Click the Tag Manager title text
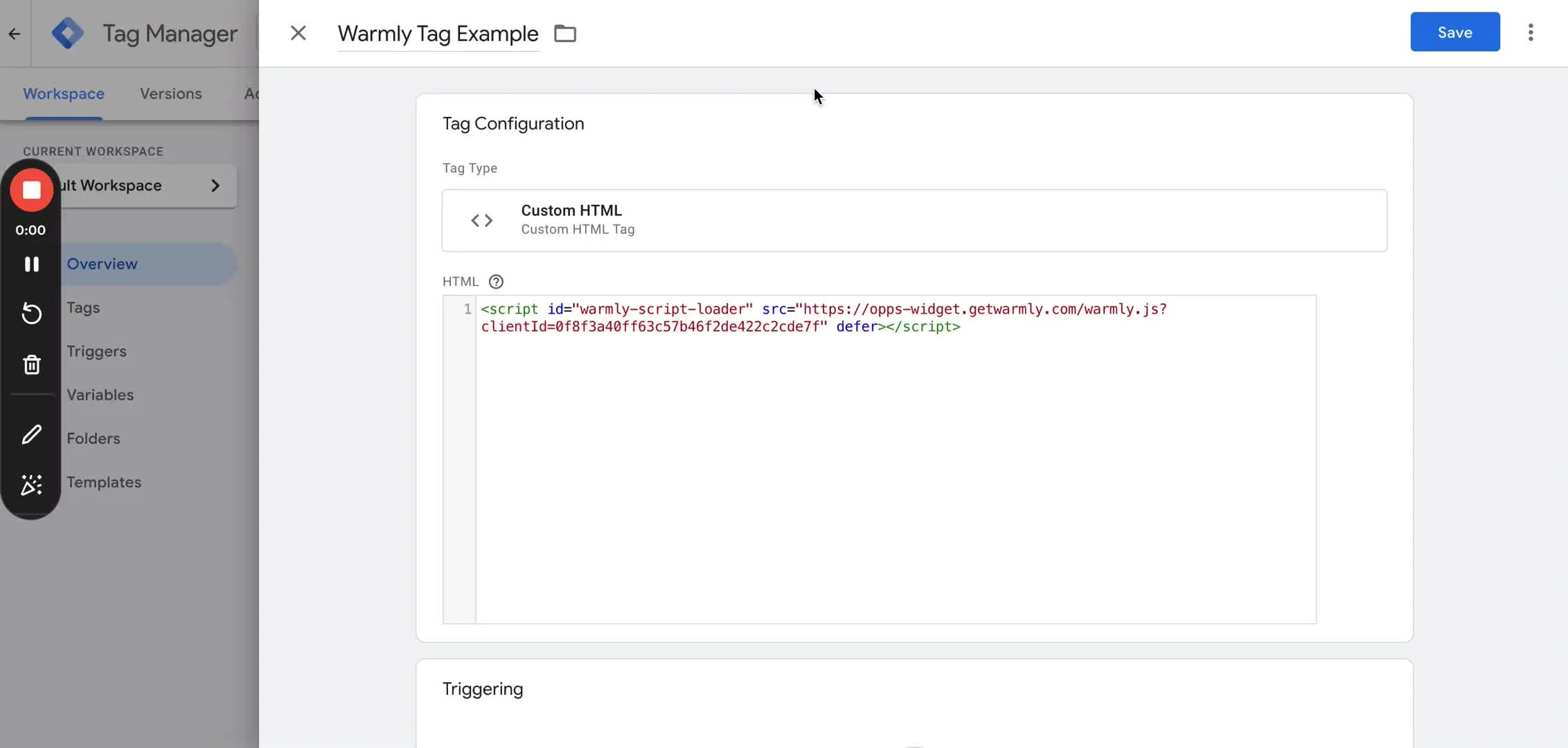1568x748 pixels. 170,33
